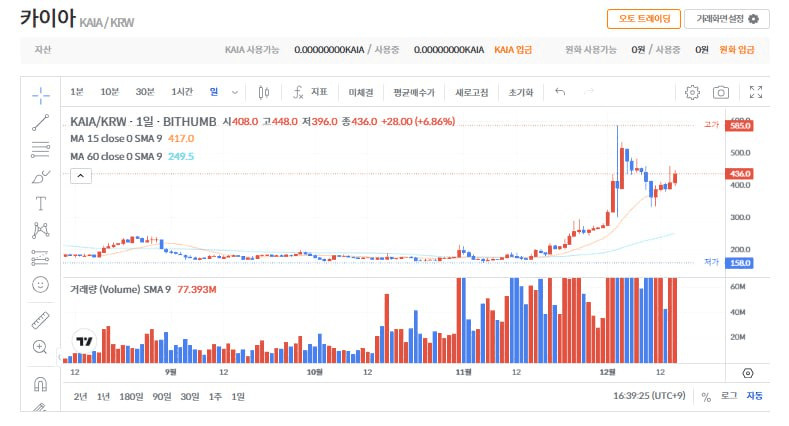The image size is (789, 426).
Task: Open 오토 트레이딩 auto trading
Action: pos(644,19)
